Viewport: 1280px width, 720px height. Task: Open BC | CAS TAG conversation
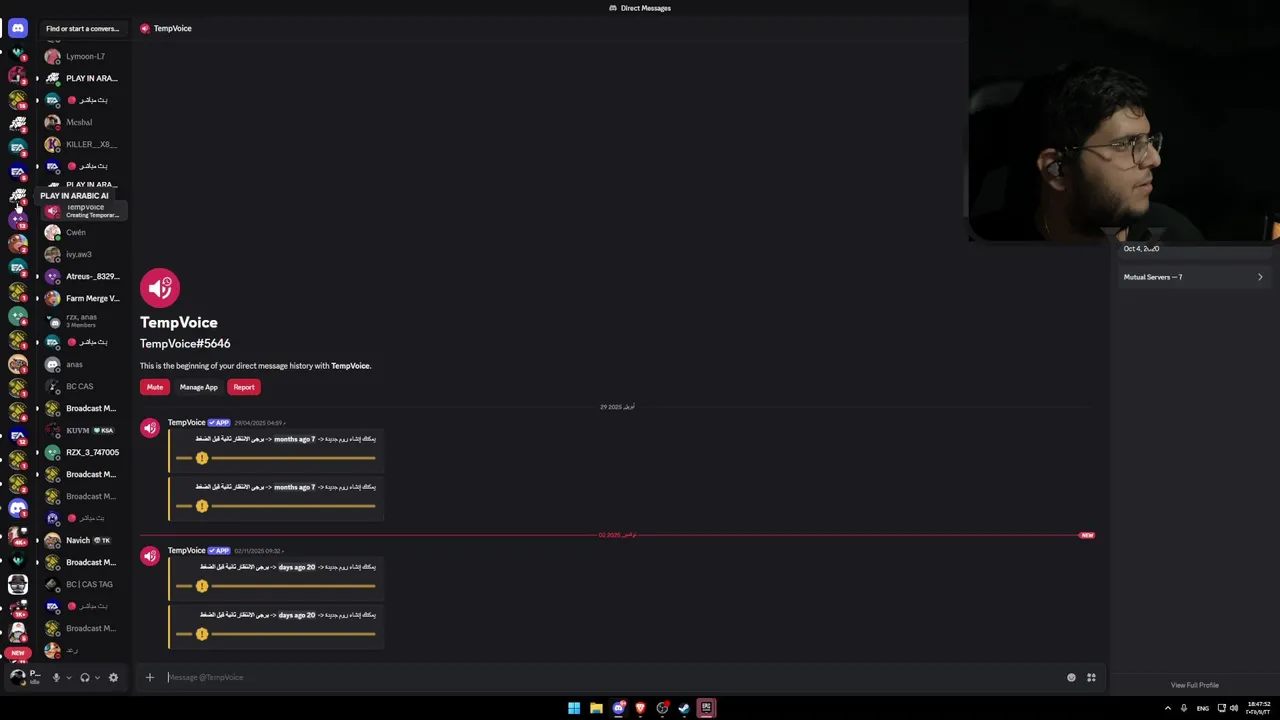pyautogui.click(x=84, y=584)
